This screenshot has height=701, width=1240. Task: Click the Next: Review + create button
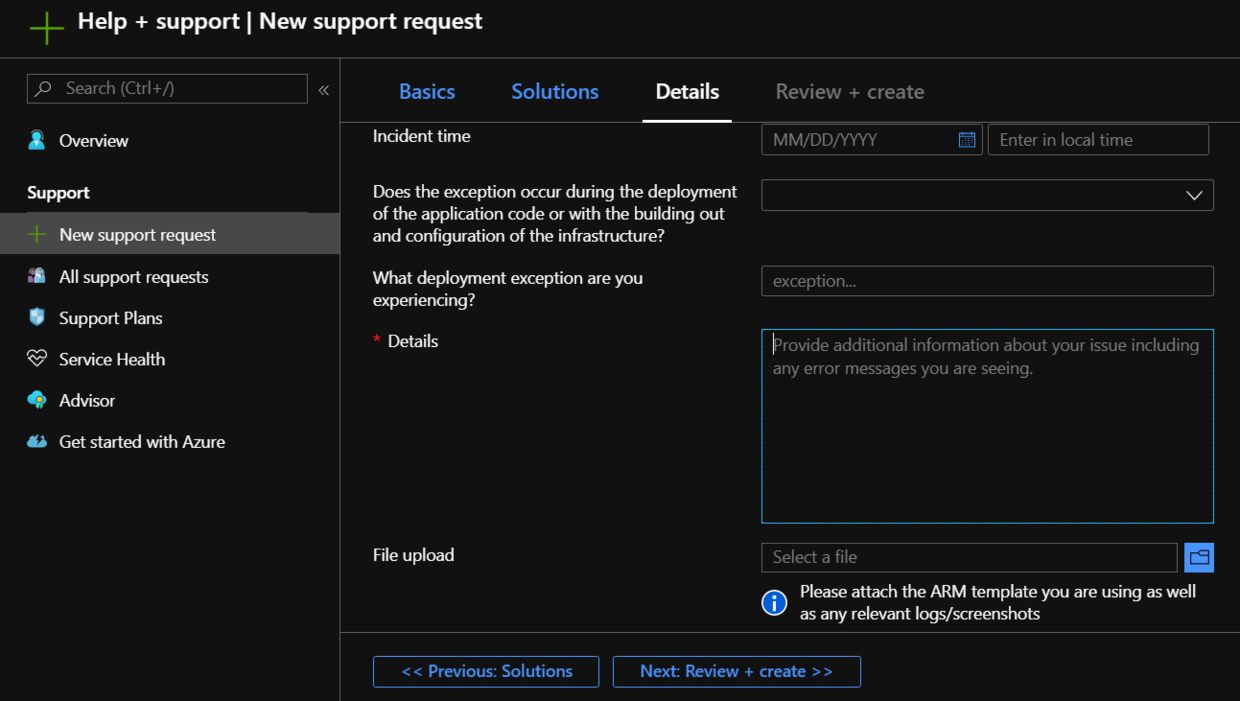click(736, 671)
